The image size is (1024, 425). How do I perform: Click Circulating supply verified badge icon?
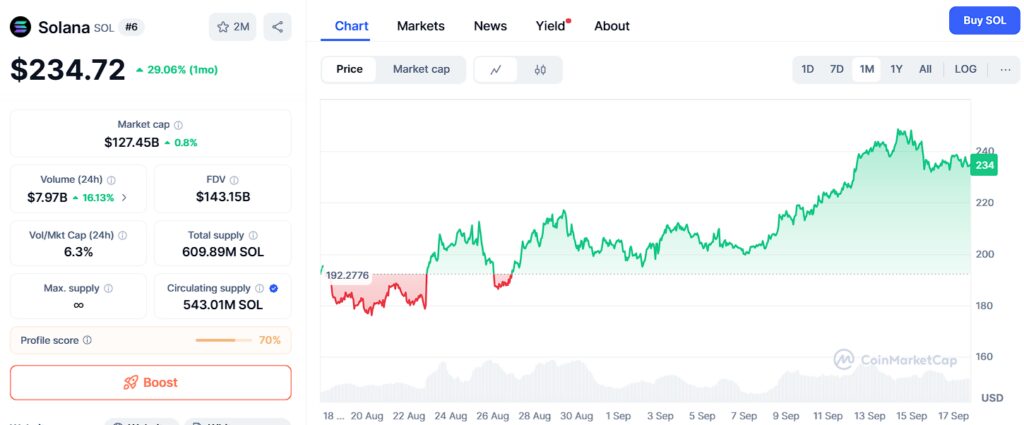coord(274,288)
